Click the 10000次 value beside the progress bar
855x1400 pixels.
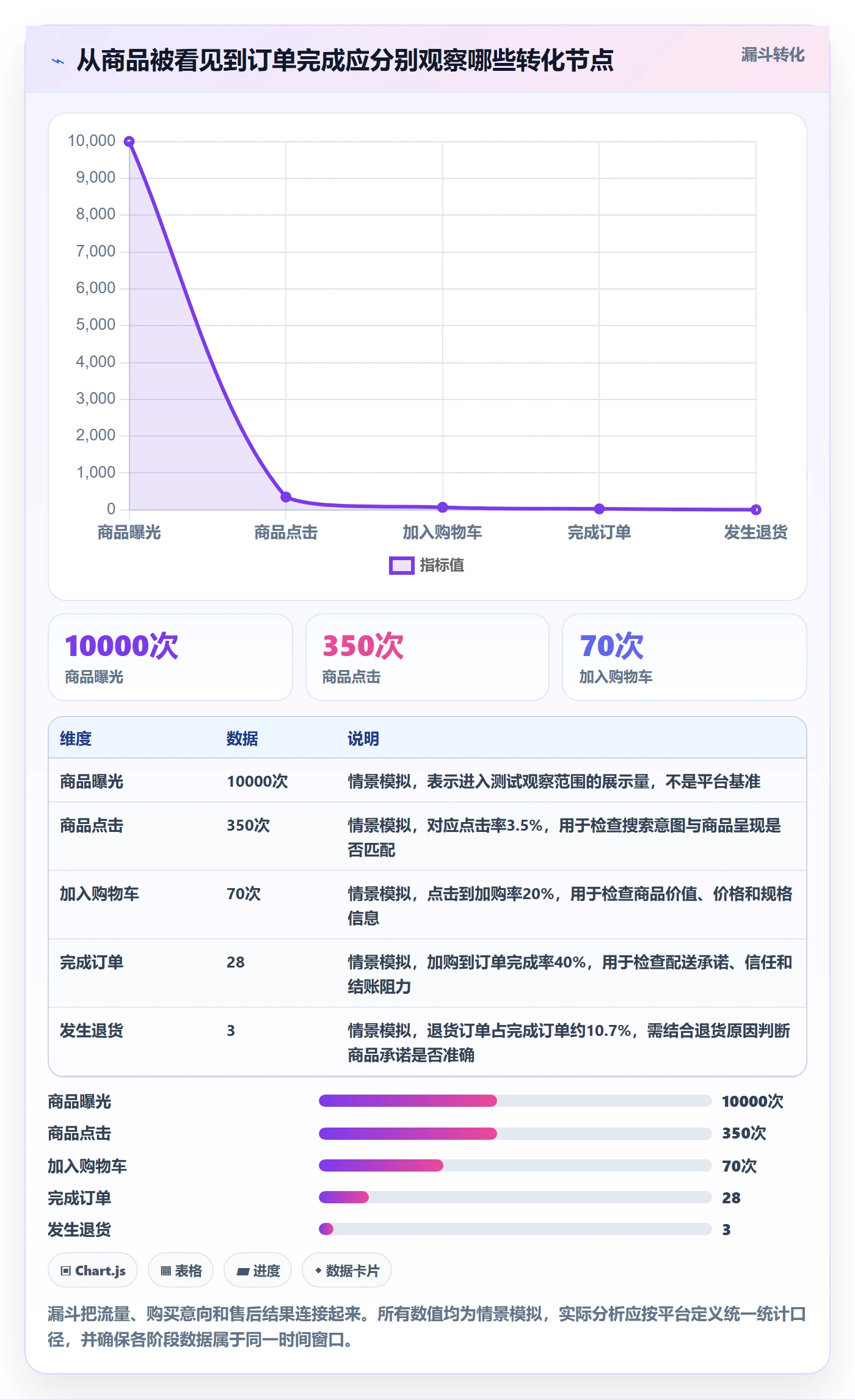tap(752, 1101)
